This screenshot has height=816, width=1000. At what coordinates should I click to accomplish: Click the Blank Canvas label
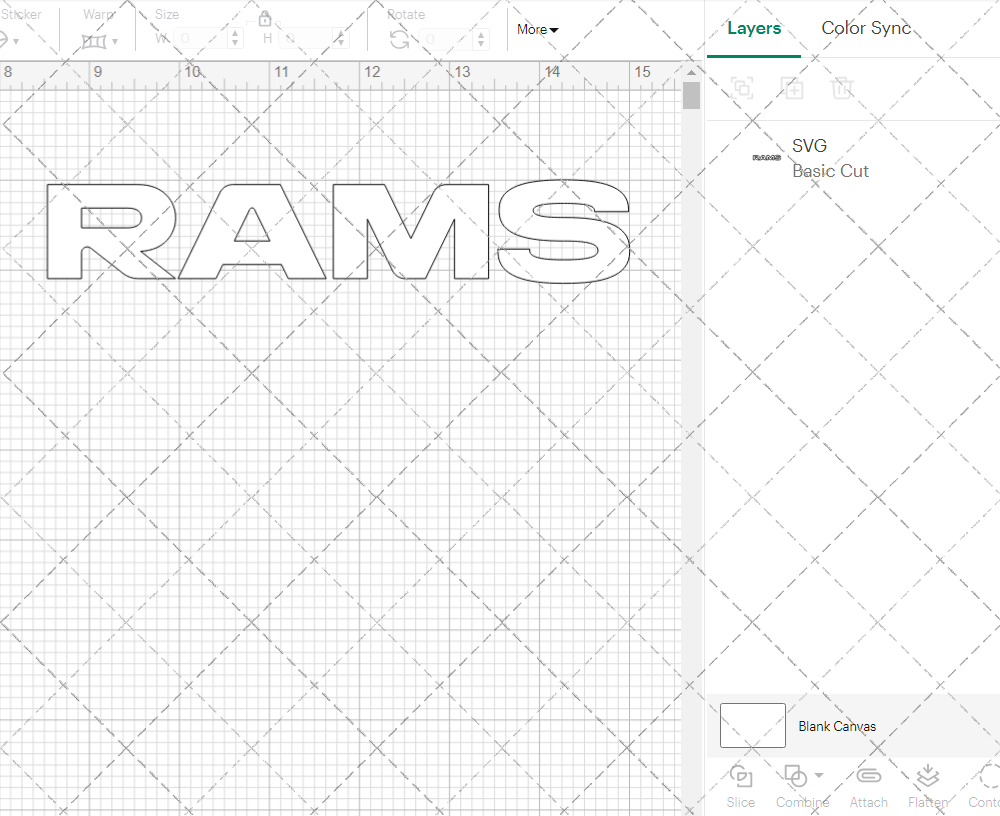[x=837, y=726]
